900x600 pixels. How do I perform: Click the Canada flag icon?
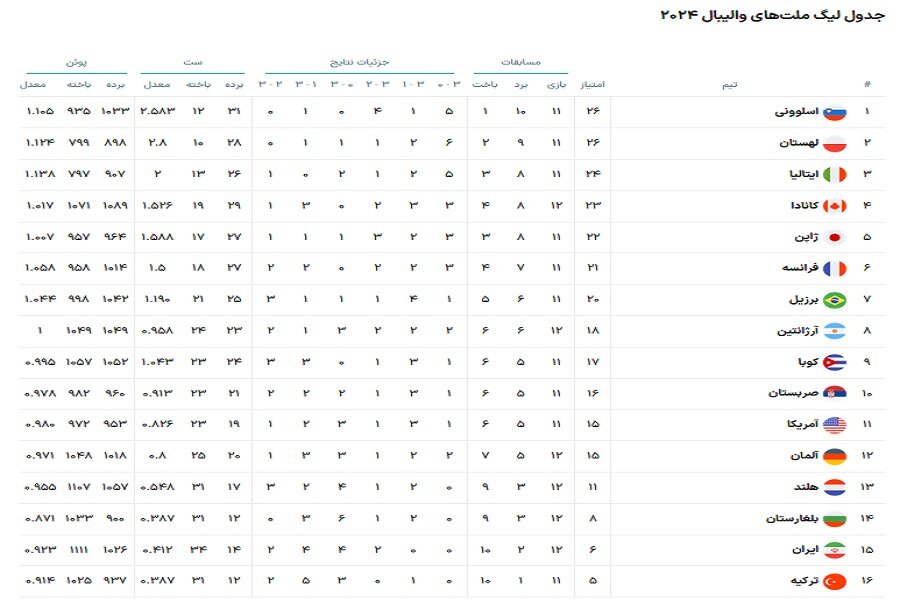(833, 206)
